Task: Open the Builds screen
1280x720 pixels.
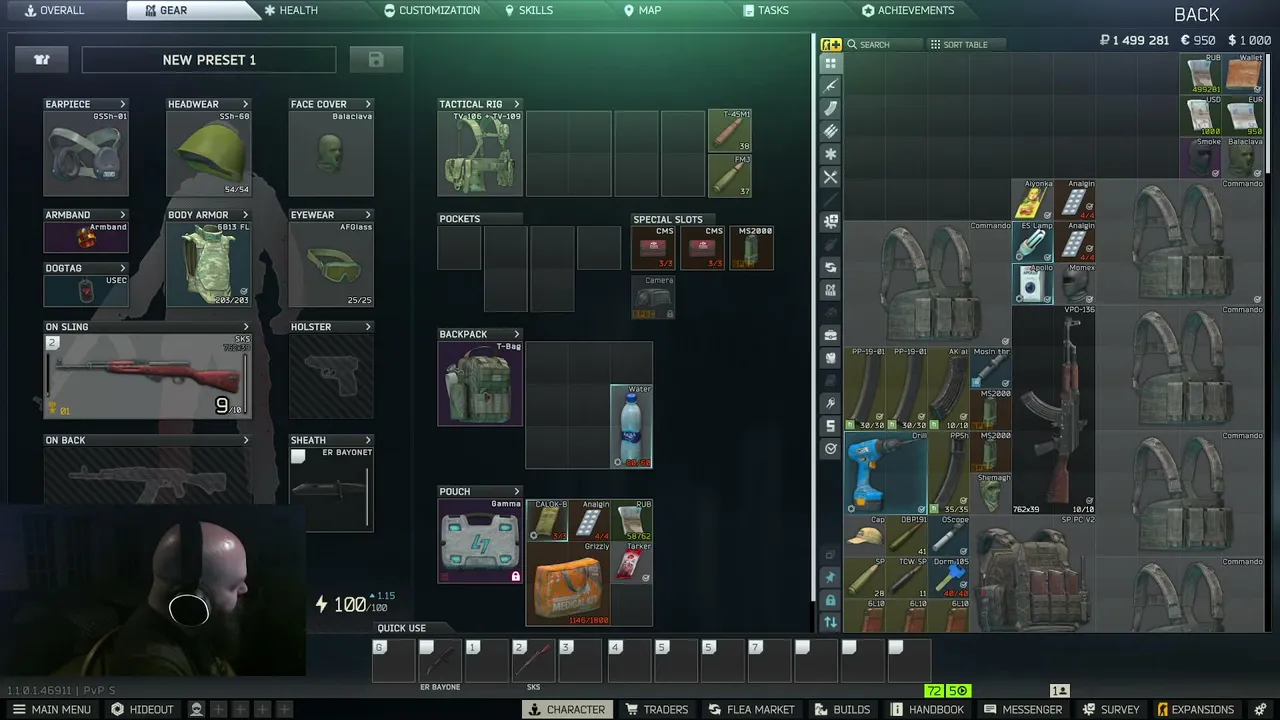Action: point(844,709)
